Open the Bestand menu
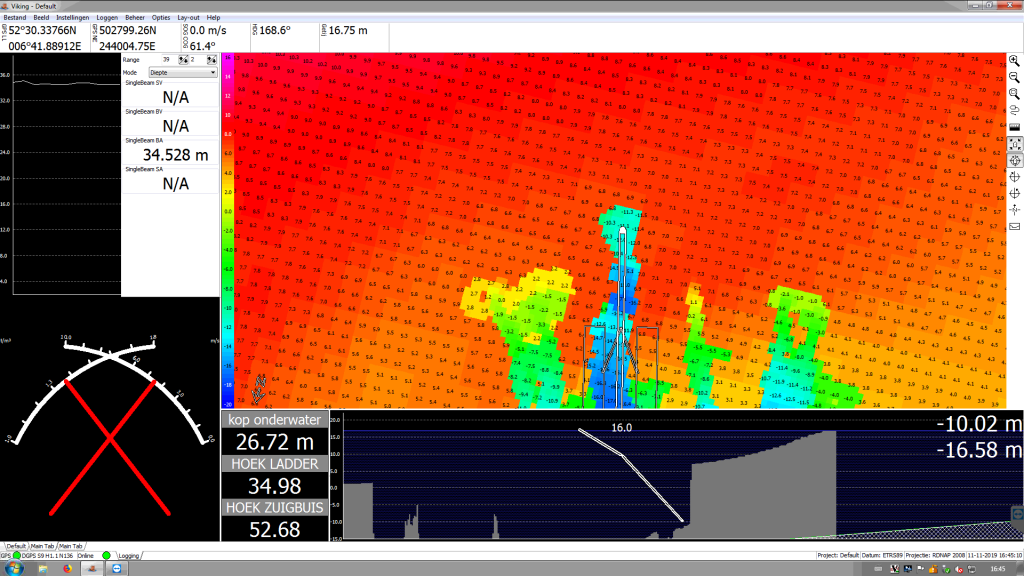The height and width of the screenshot is (576, 1024). [15, 18]
